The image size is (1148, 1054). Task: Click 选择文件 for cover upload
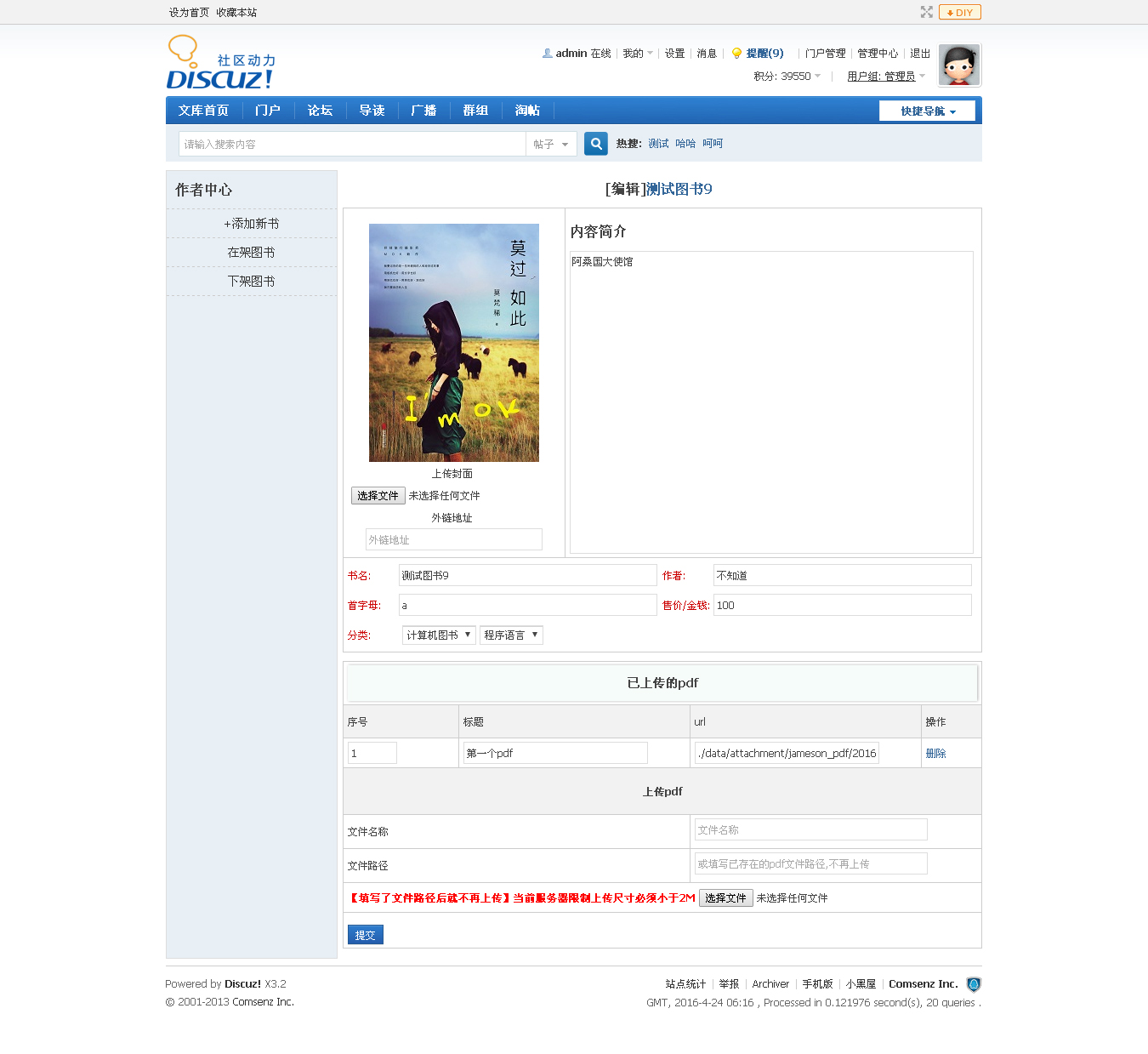[x=378, y=495]
